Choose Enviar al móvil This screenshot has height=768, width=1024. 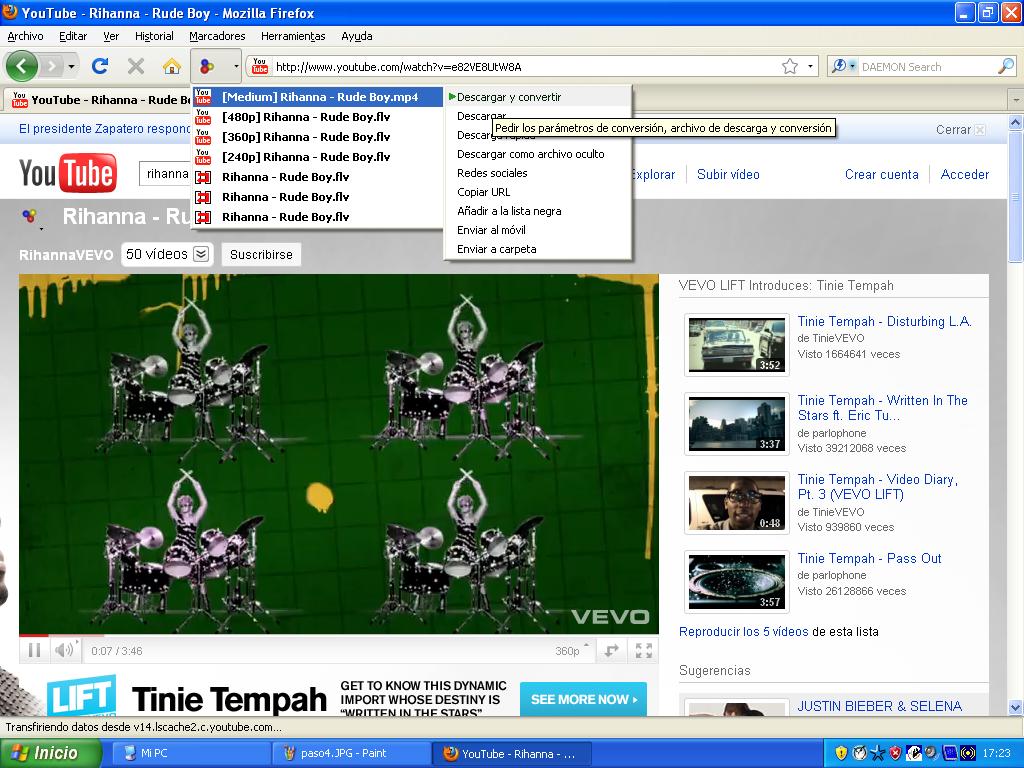(x=538, y=230)
